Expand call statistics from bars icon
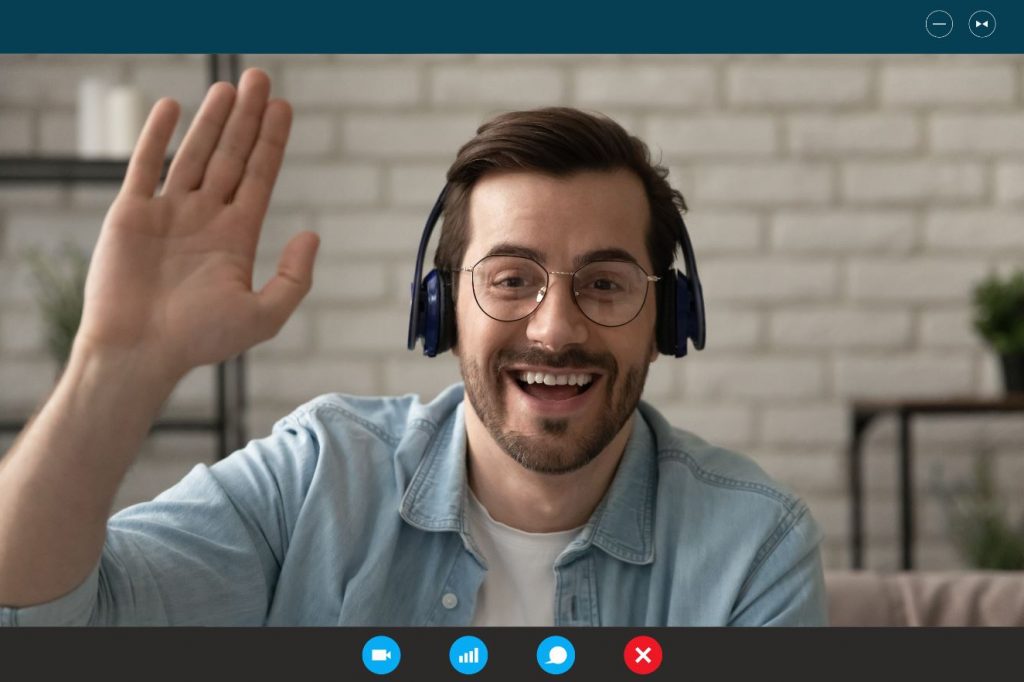The height and width of the screenshot is (682, 1024). click(468, 655)
